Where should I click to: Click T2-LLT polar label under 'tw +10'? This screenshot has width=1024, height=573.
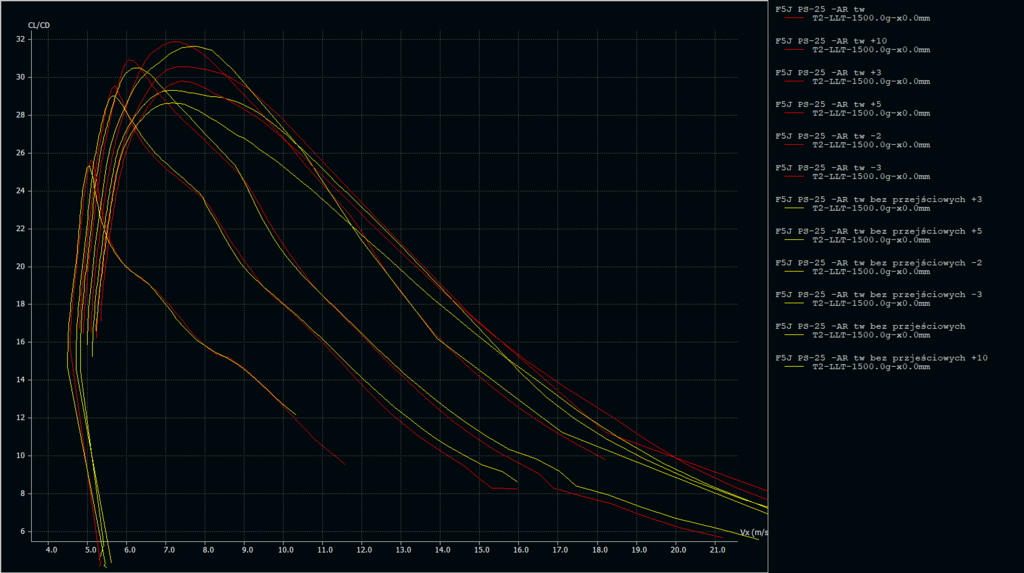pyautogui.click(x=871, y=50)
